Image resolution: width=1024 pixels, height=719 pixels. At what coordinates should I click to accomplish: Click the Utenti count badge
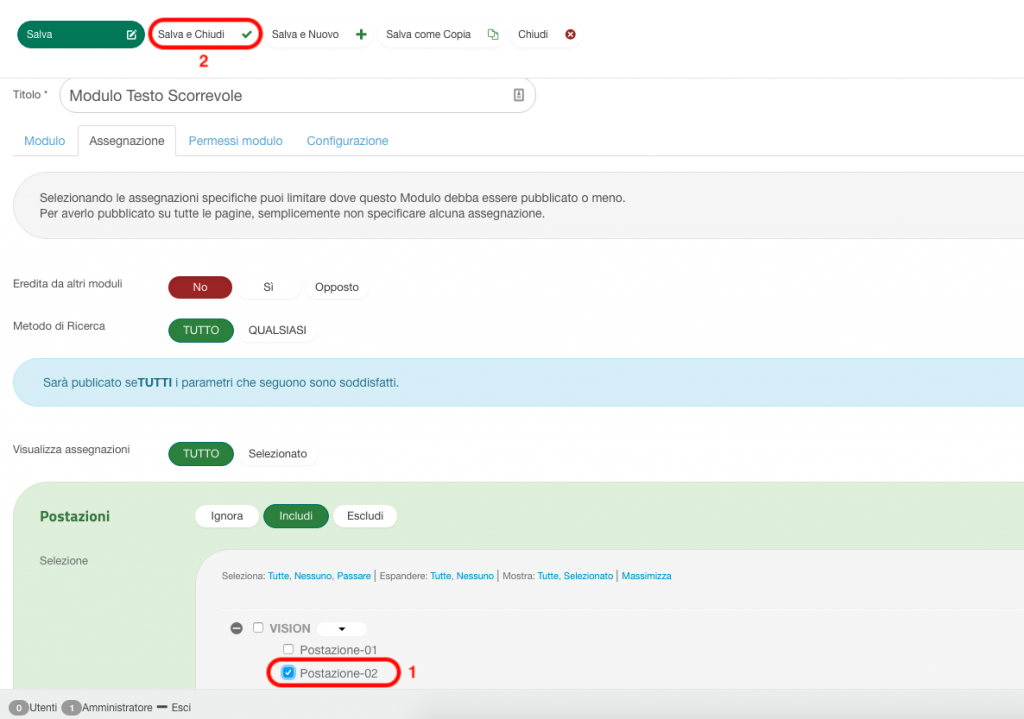[19, 708]
